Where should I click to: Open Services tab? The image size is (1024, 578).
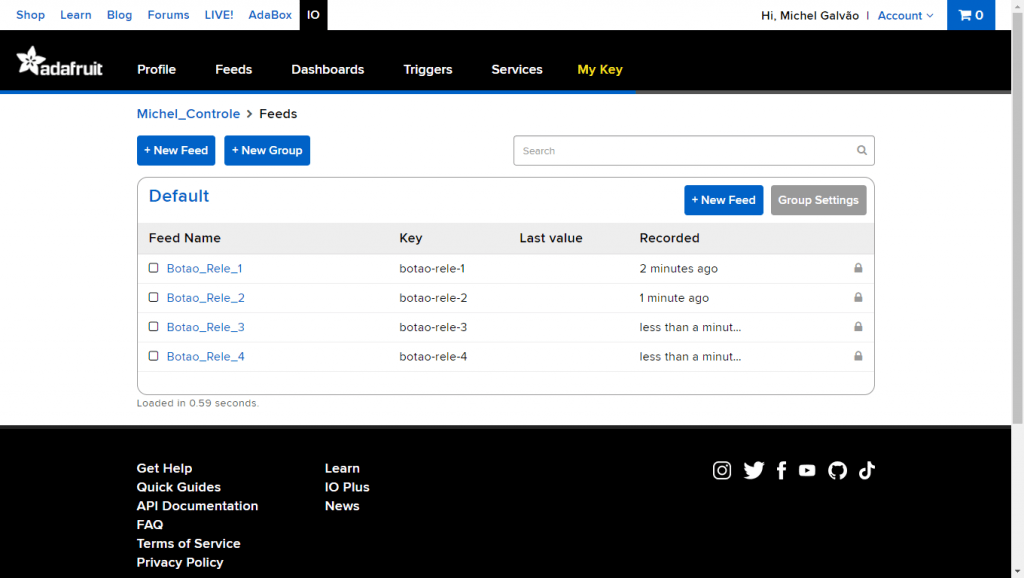tap(517, 69)
